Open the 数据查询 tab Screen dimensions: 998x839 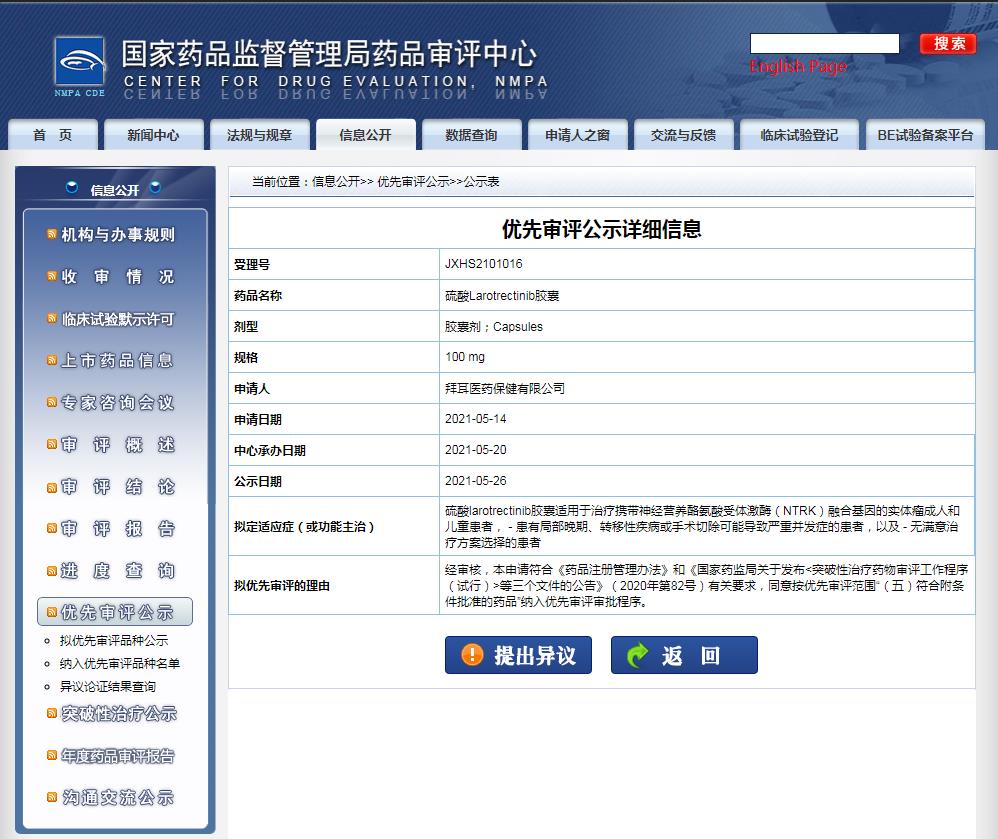(x=472, y=134)
